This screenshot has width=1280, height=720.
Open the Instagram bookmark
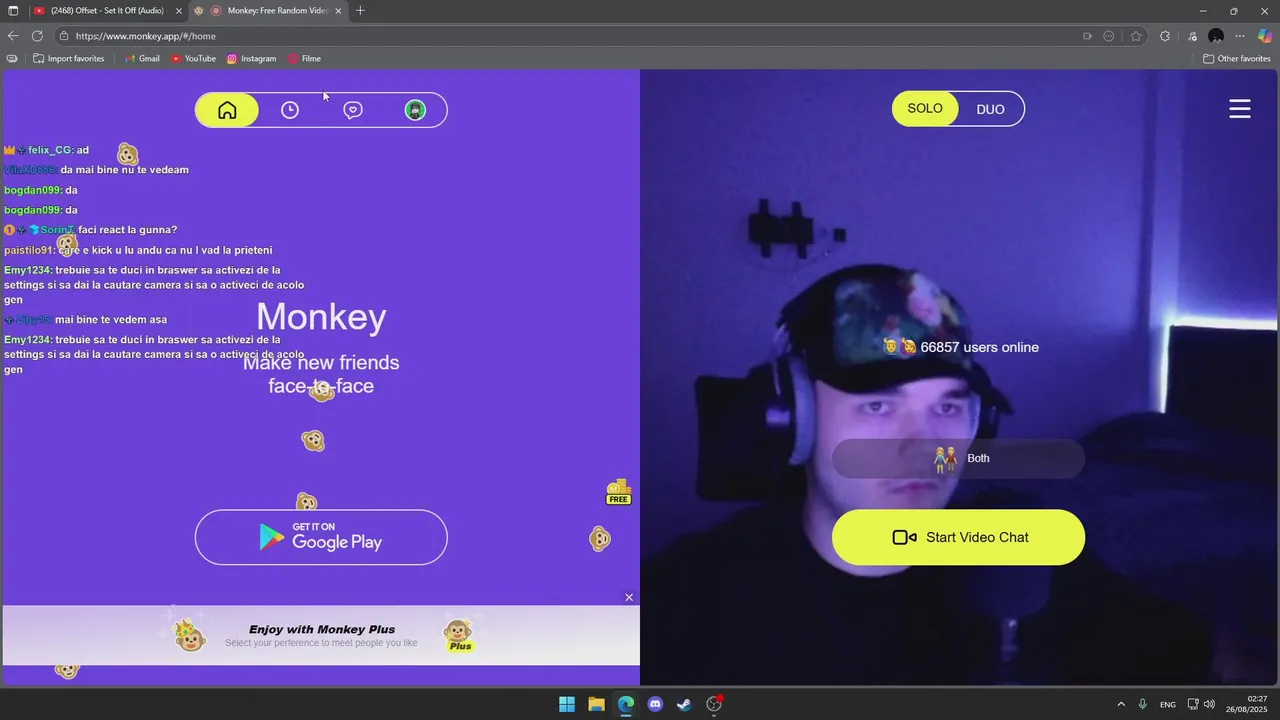tap(251, 59)
